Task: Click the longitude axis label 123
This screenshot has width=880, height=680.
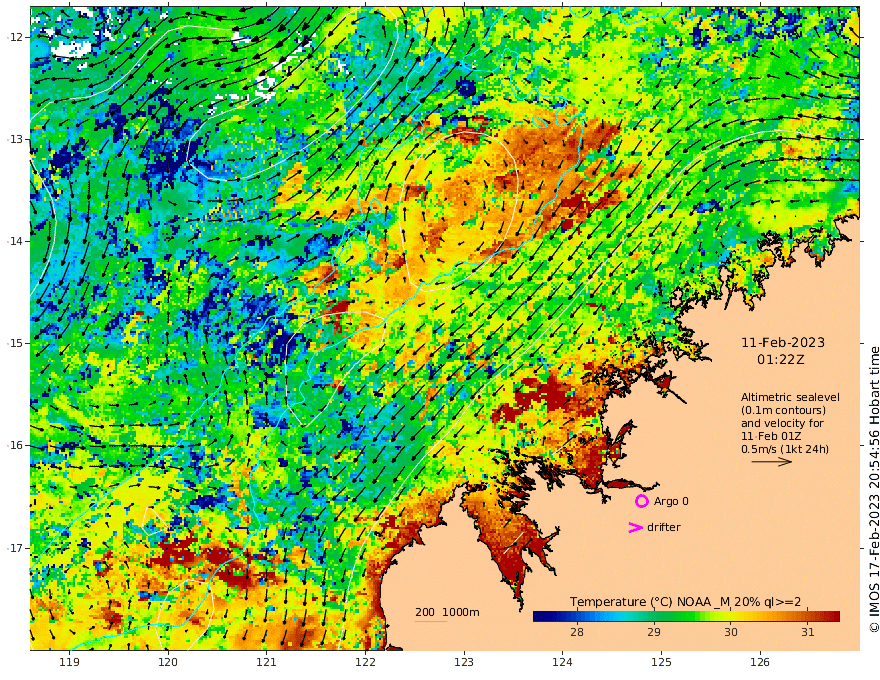Action: click(x=464, y=662)
